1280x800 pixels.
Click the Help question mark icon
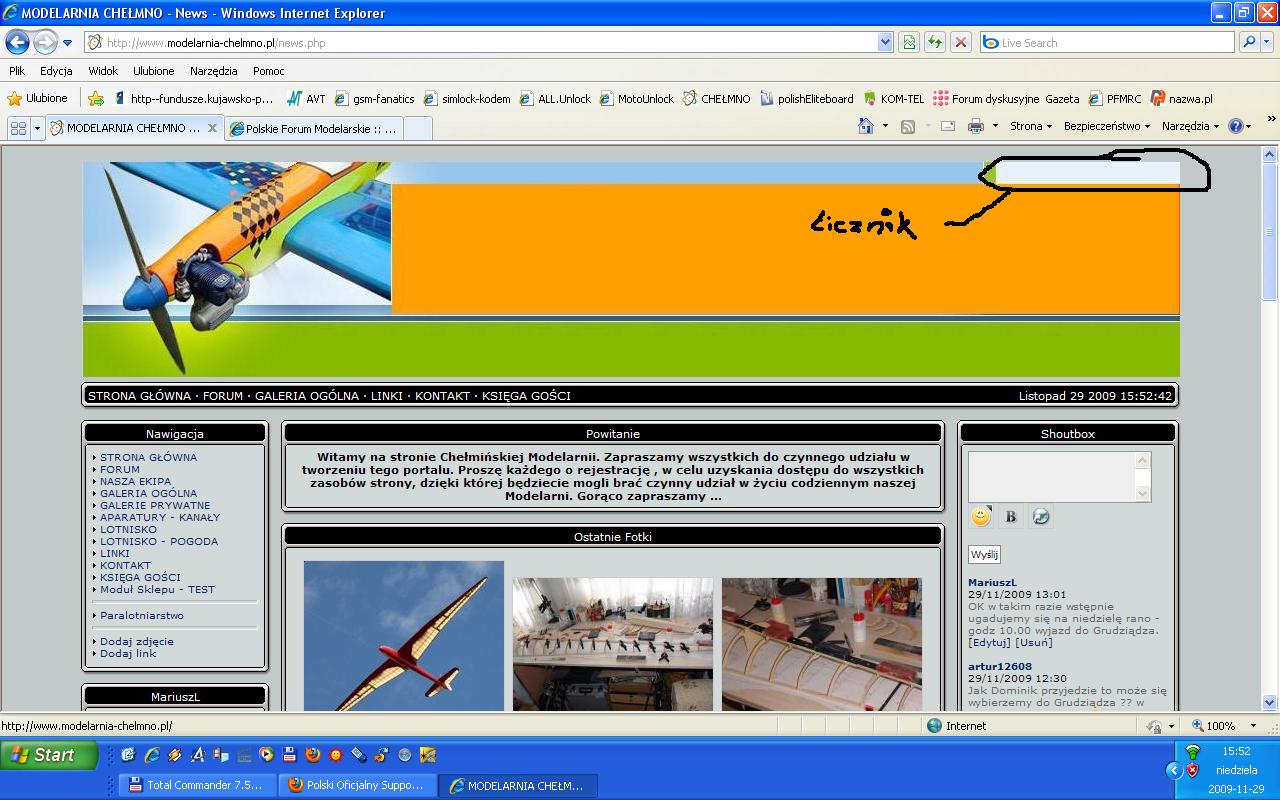point(1235,126)
